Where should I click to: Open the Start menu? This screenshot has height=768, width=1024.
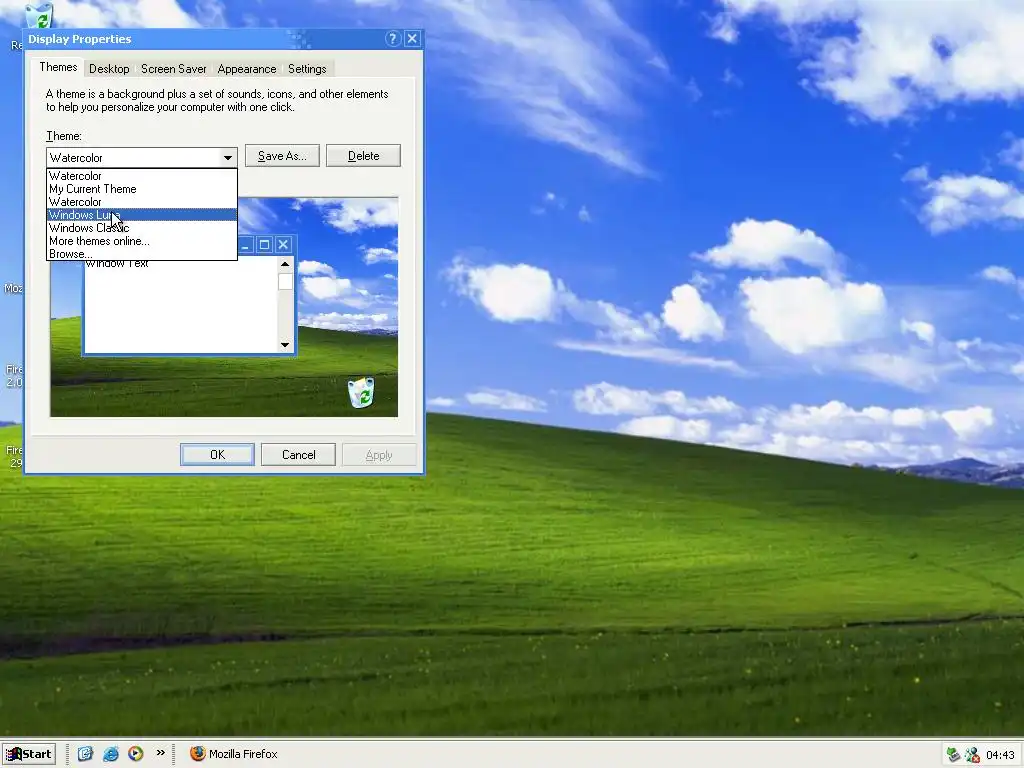point(29,754)
